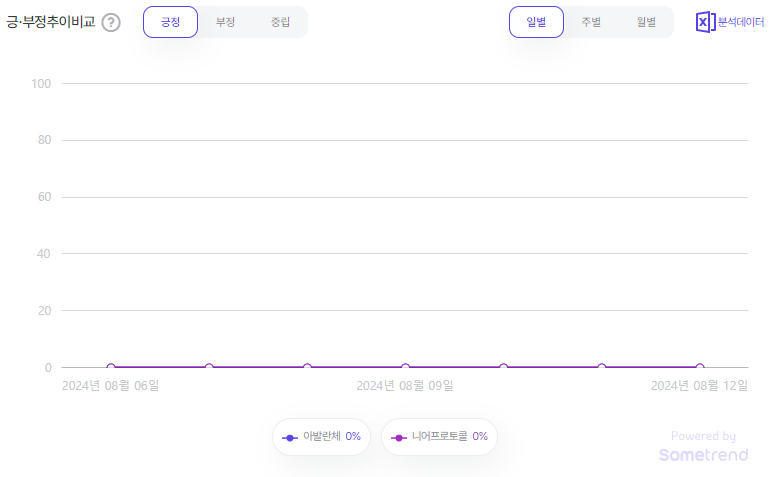
Task: Switch to 월별 monthly view
Action: point(646,22)
